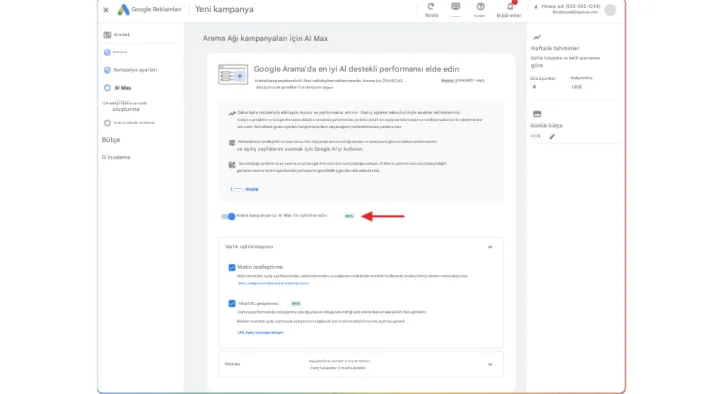Expand the Markalar section with the chevron

(x=490, y=364)
